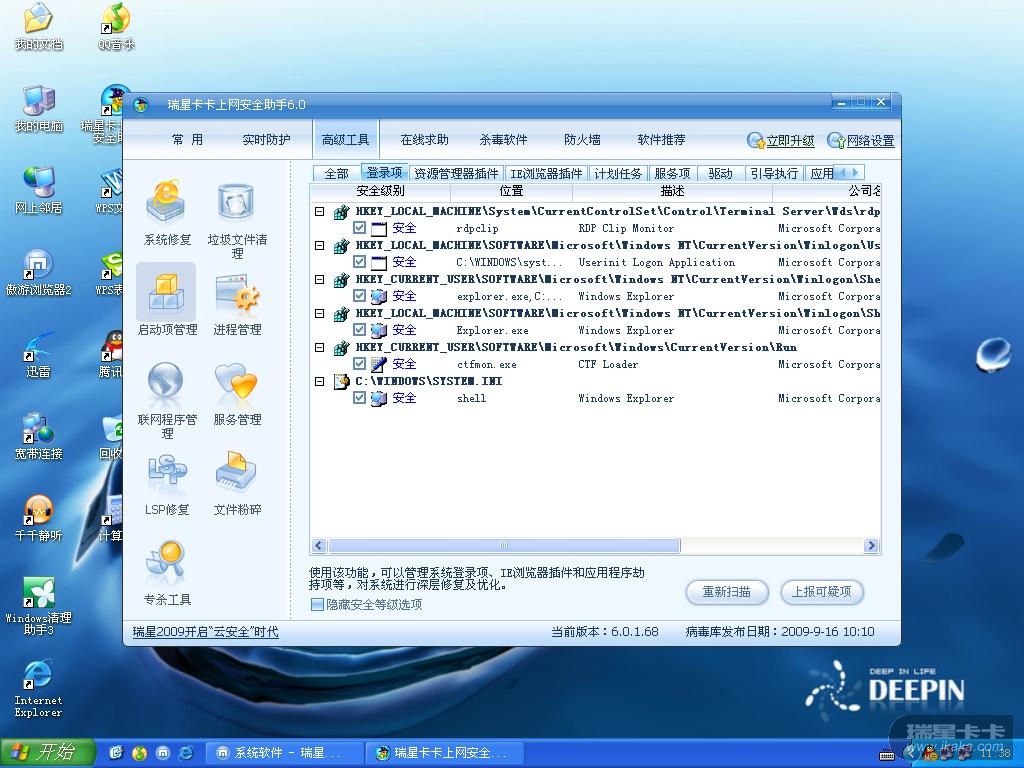Enable the 隐藏安全等级选项 checkbox

click(x=317, y=605)
